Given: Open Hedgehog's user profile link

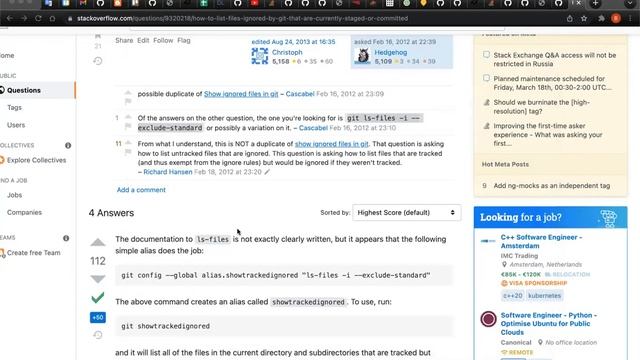Looking at the screenshot, I should pyautogui.click(x=391, y=52).
